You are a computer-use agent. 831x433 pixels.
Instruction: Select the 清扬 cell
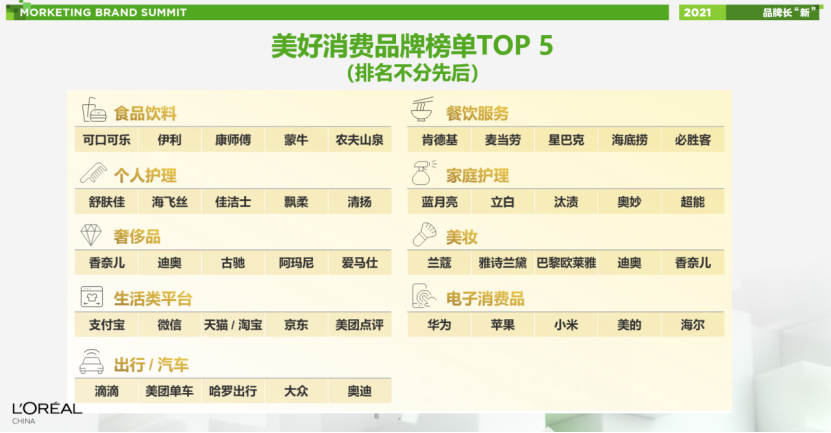[x=360, y=202]
